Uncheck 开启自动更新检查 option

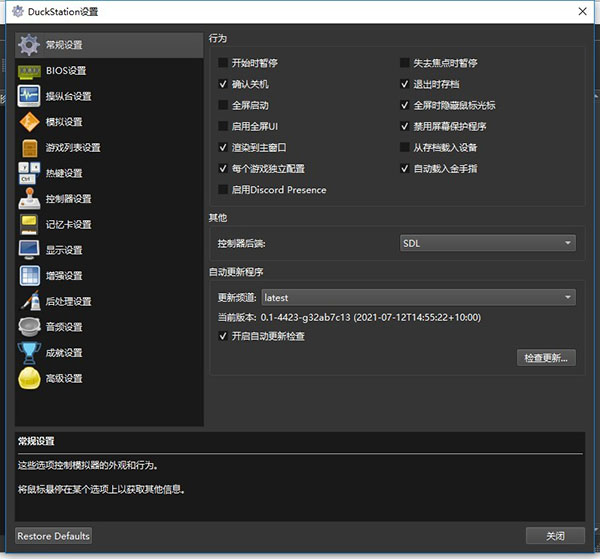click(x=223, y=336)
